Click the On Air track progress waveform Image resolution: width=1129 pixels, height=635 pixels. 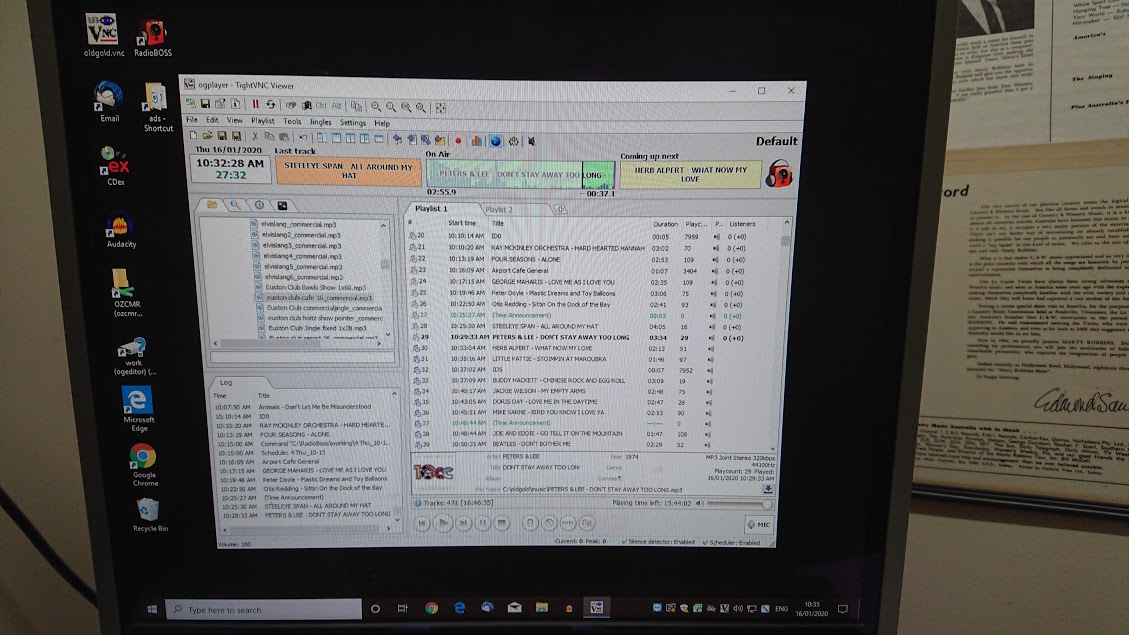tap(521, 175)
